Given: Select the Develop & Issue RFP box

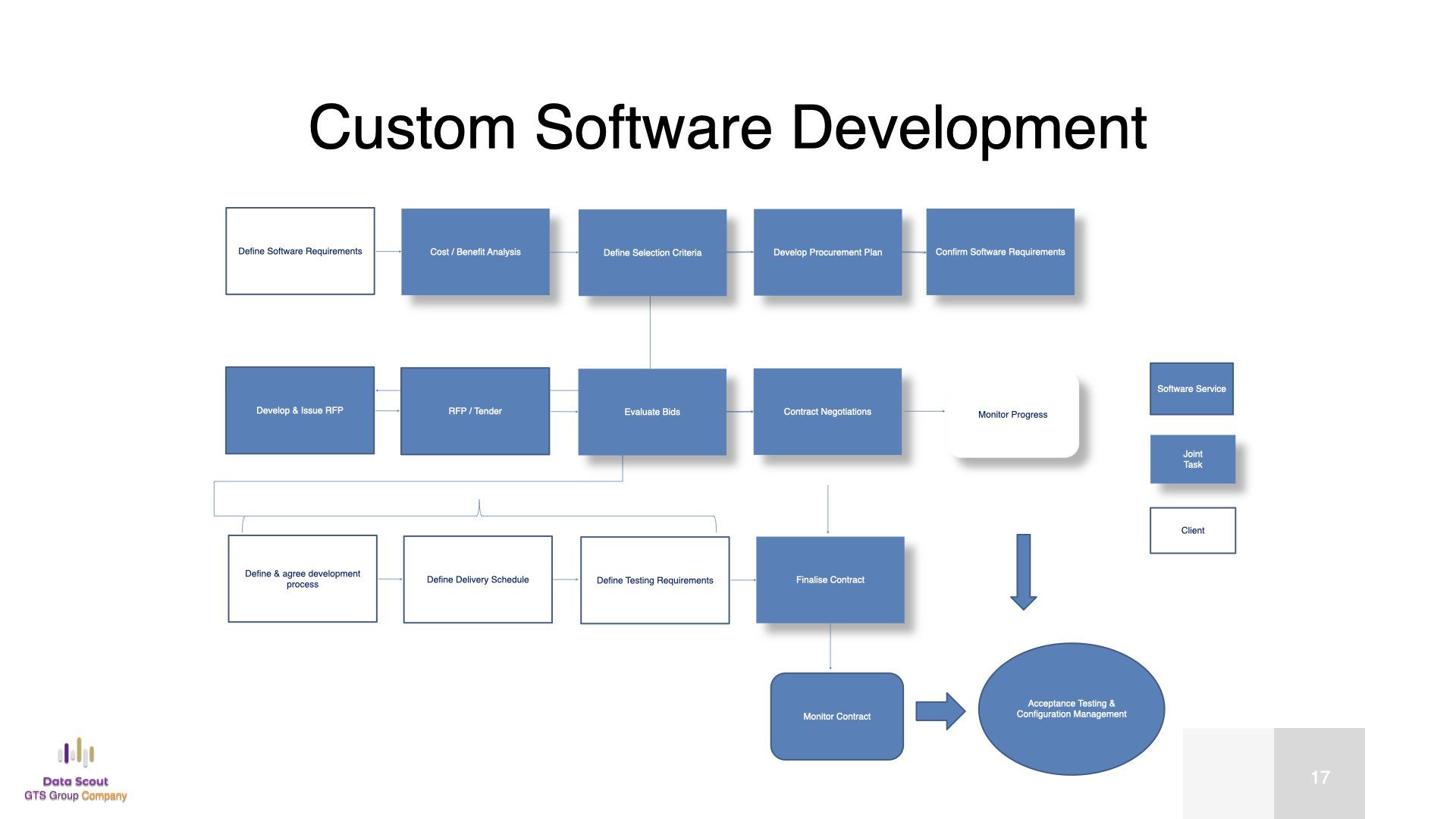Looking at the screenshot, I should coord(300,410).
